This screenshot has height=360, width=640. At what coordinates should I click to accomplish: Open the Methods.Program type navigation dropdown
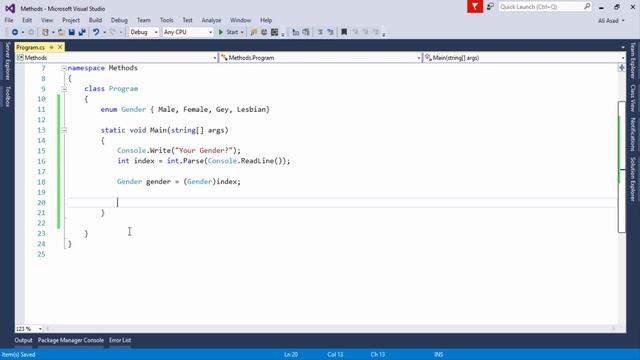320,58
